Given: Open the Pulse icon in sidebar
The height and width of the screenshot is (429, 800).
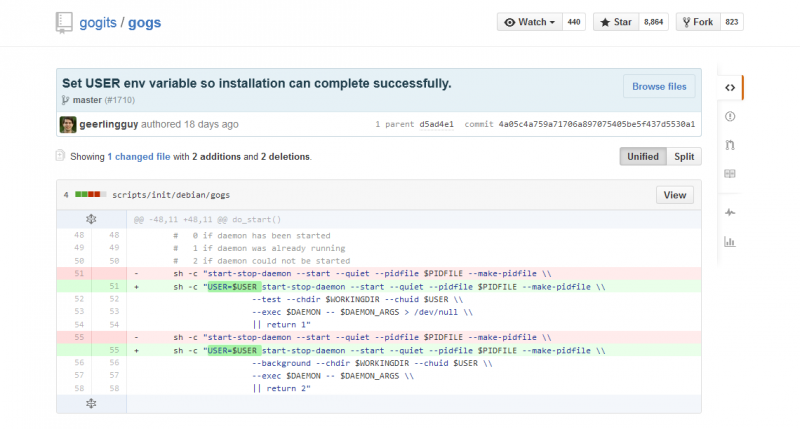Looking at the screenshot, I should pos(729,212).
